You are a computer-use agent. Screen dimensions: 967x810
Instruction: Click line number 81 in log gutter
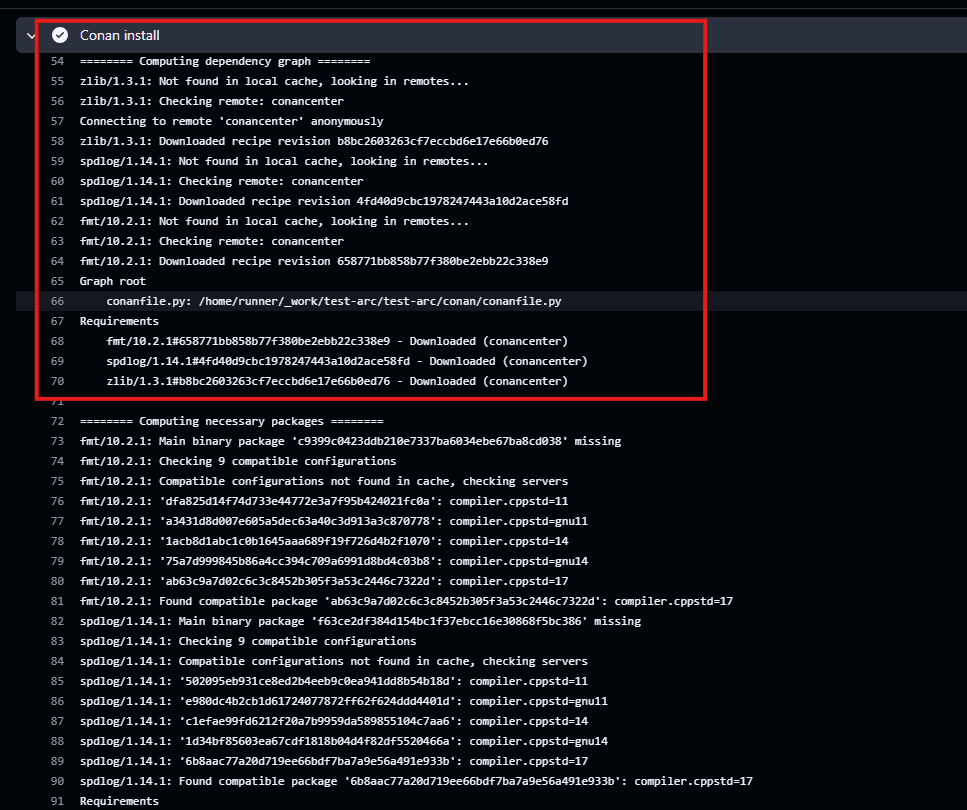[57, 601]
